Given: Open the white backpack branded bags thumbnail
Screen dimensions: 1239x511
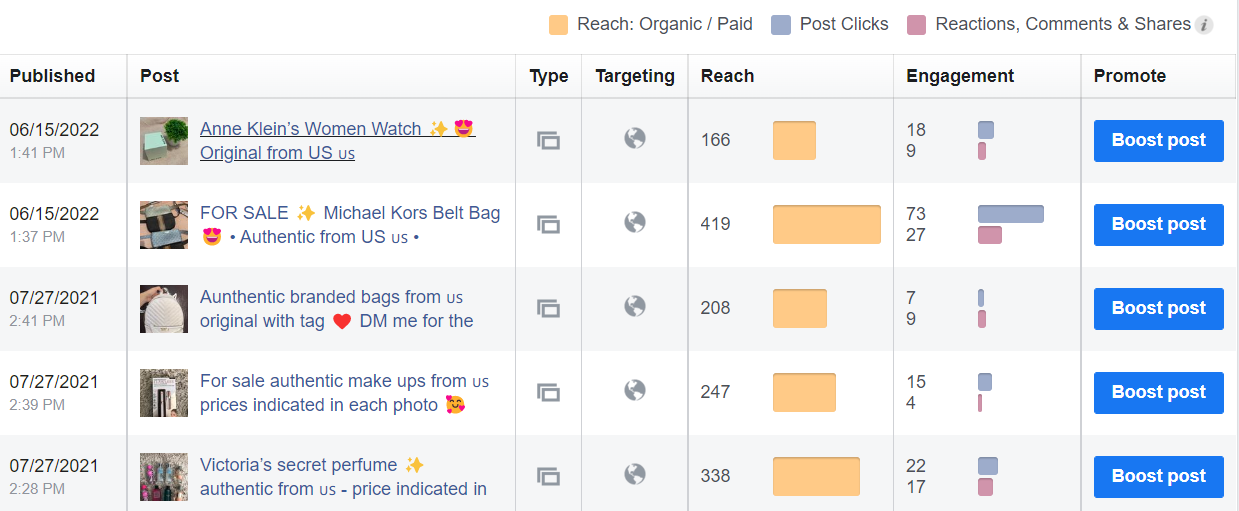Looking at the screenshot, I should click(x=164, y=308).
